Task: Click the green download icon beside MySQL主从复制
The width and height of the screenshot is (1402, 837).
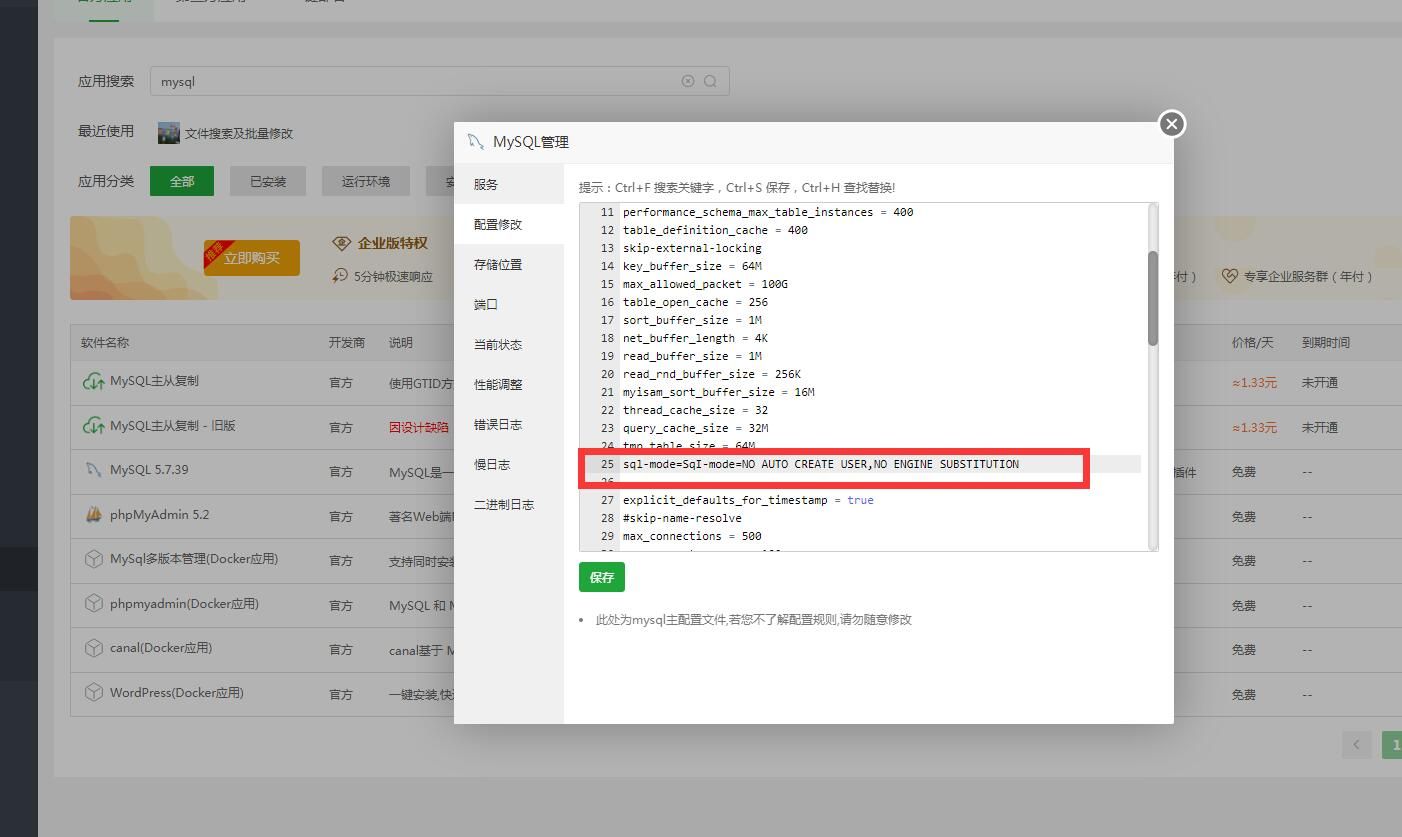Action: coord(93,381)
